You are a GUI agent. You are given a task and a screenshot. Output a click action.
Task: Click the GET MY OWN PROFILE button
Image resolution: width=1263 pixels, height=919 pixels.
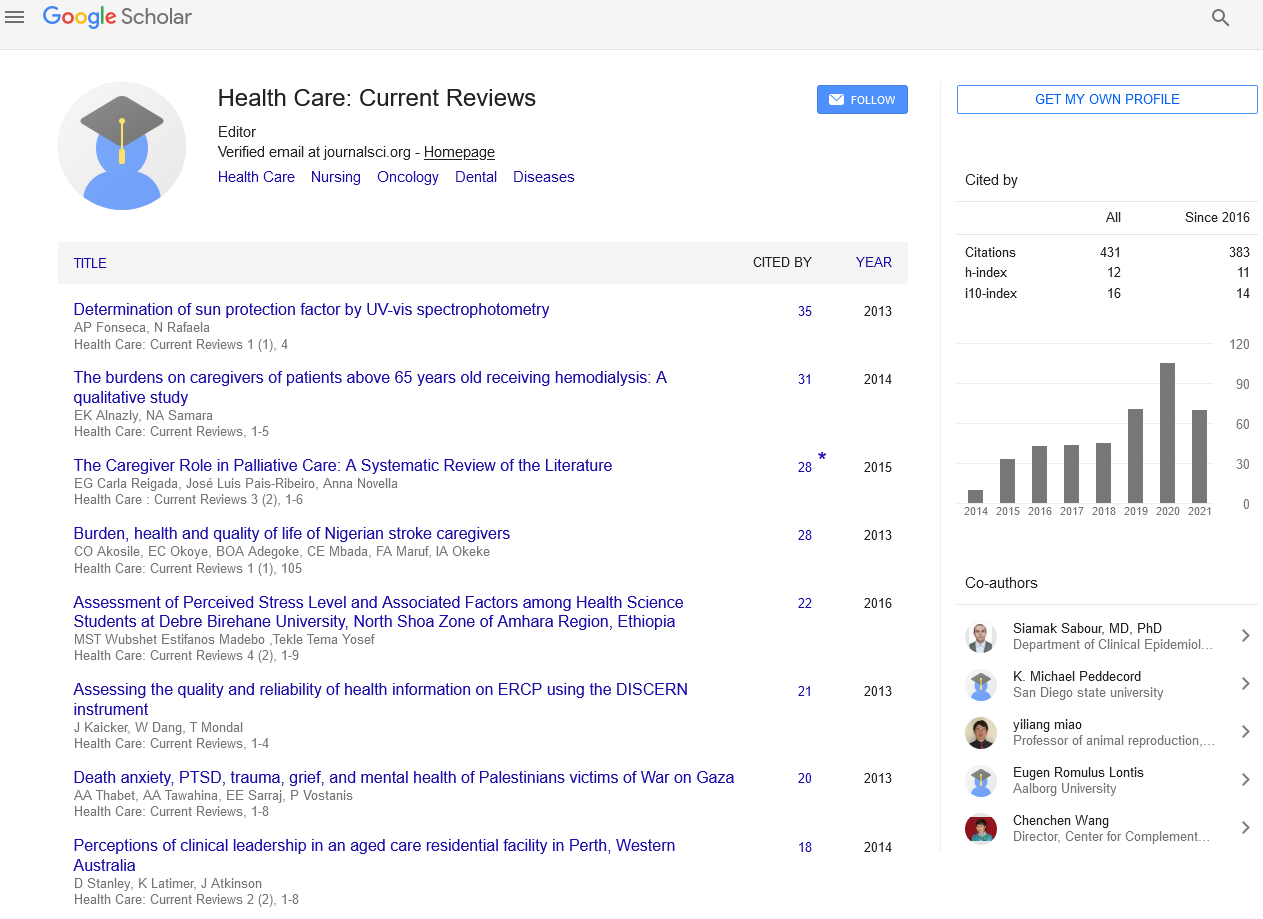[1107, 100]
